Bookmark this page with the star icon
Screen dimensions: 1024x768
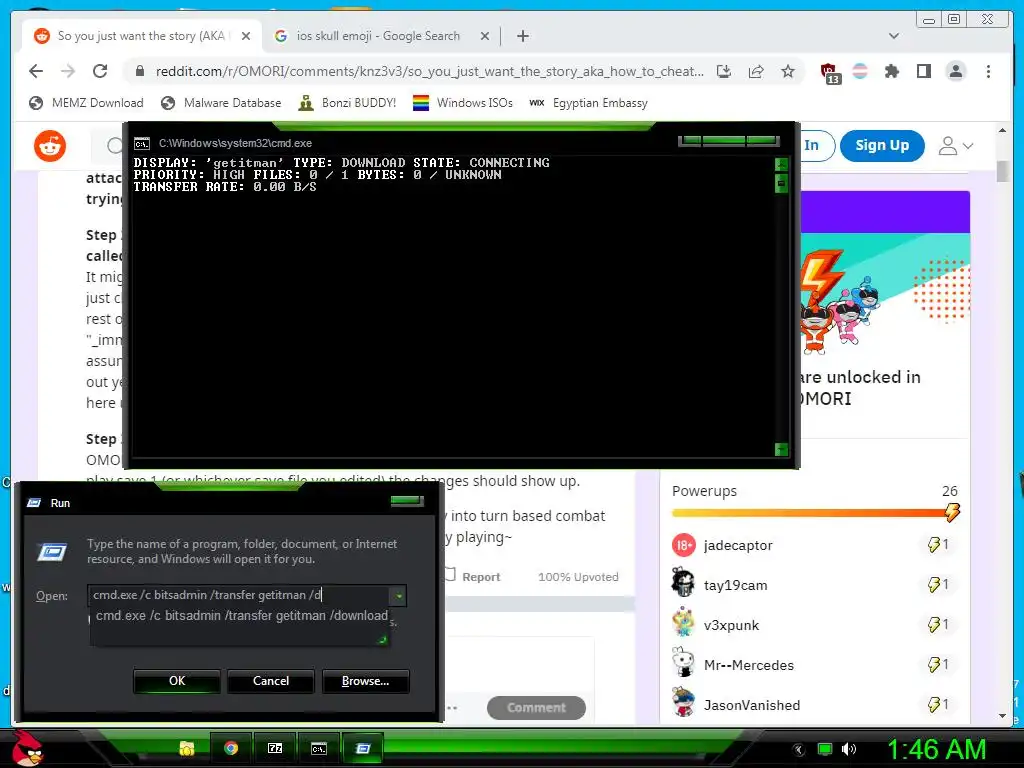[x=788, y=71]
